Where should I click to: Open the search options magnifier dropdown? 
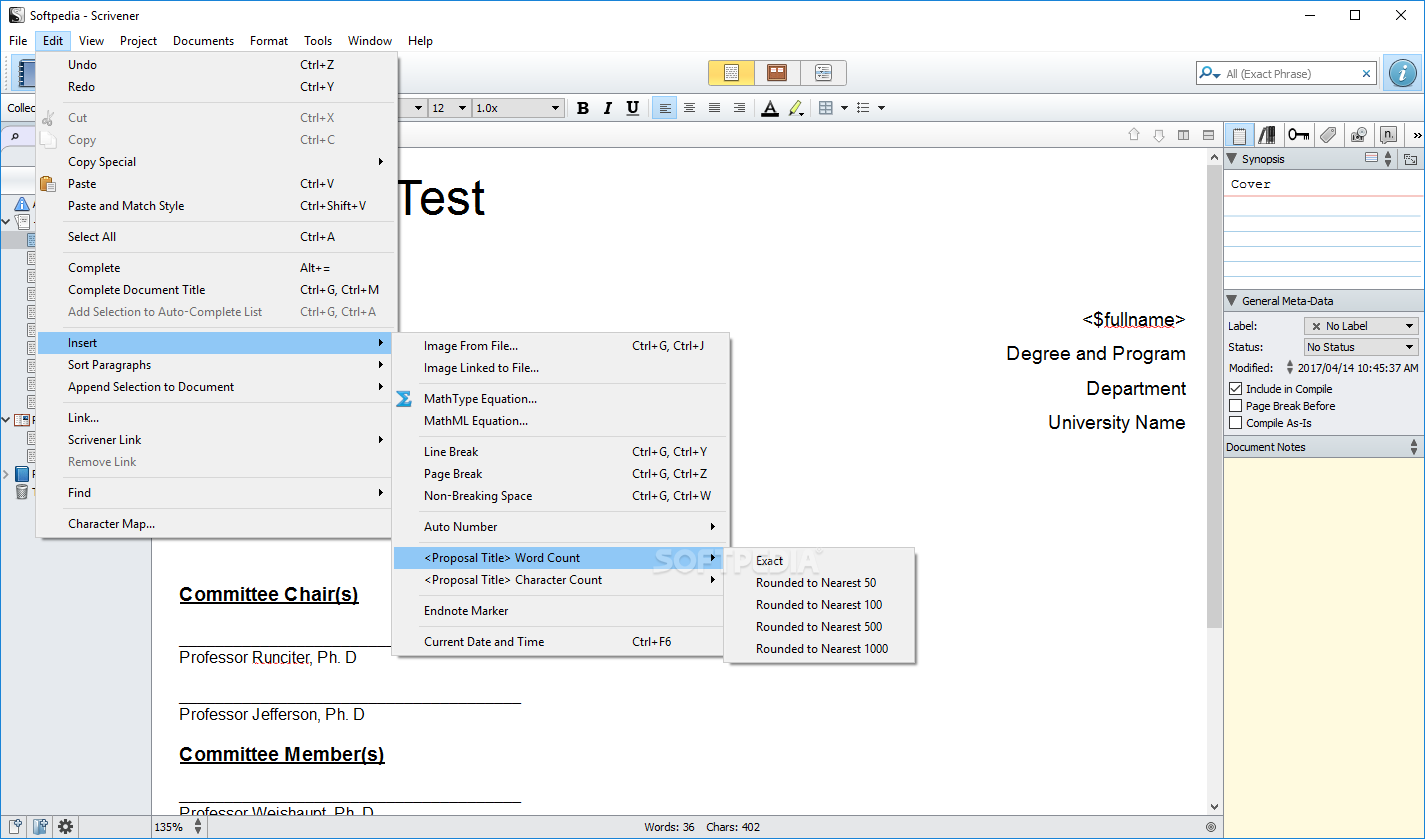[1210, 73]
